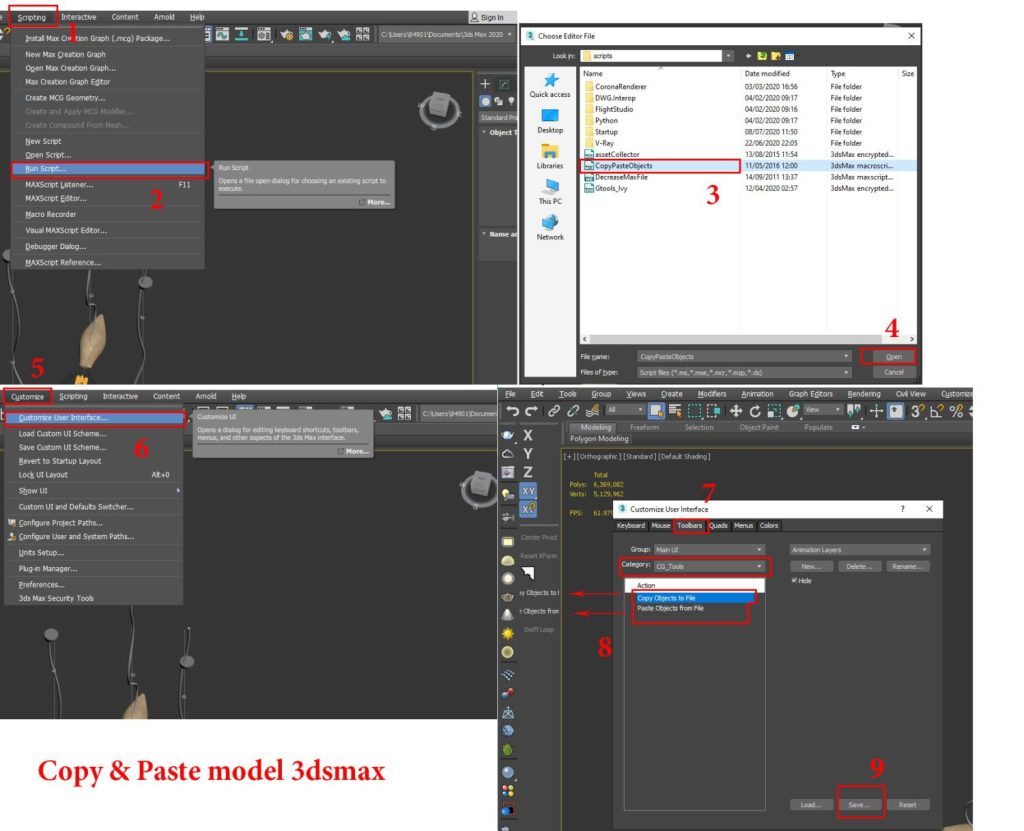Screen dimensions: 1024x831
Task: Click Open in Choose Editor File dialog
Action: click(x=893, y=356)
